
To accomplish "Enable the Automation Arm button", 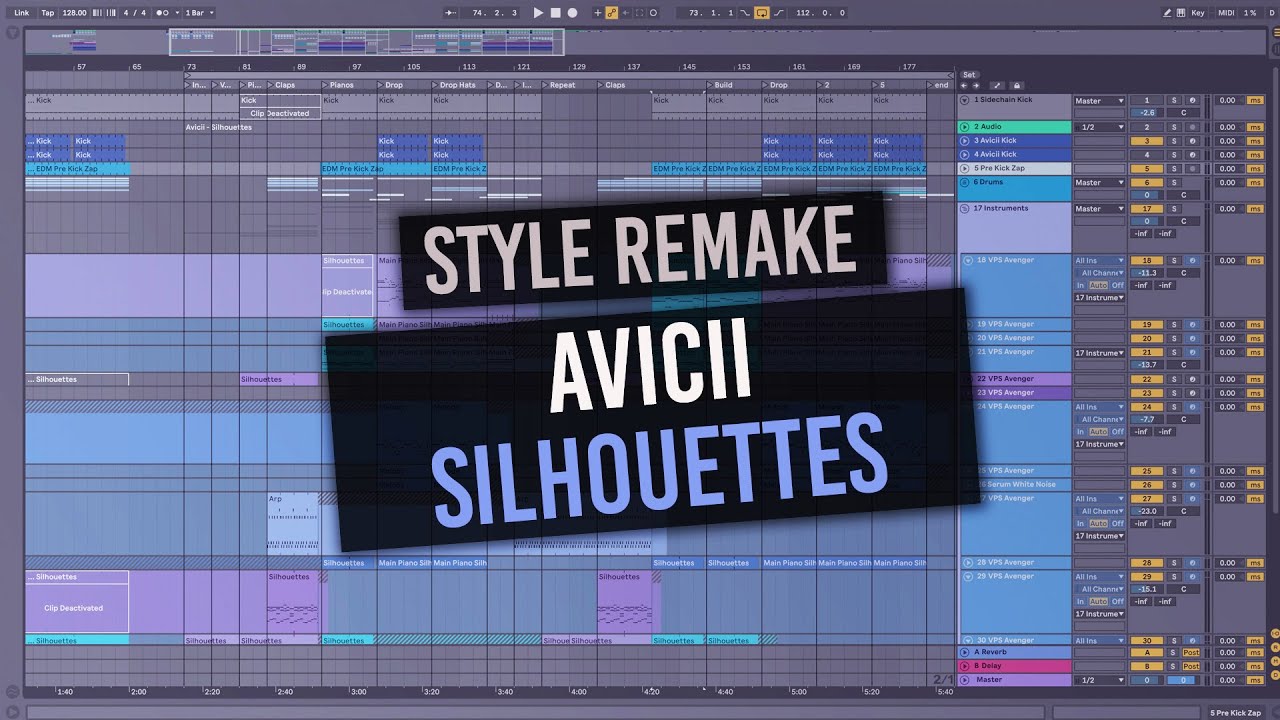I will tap(612, 13).
